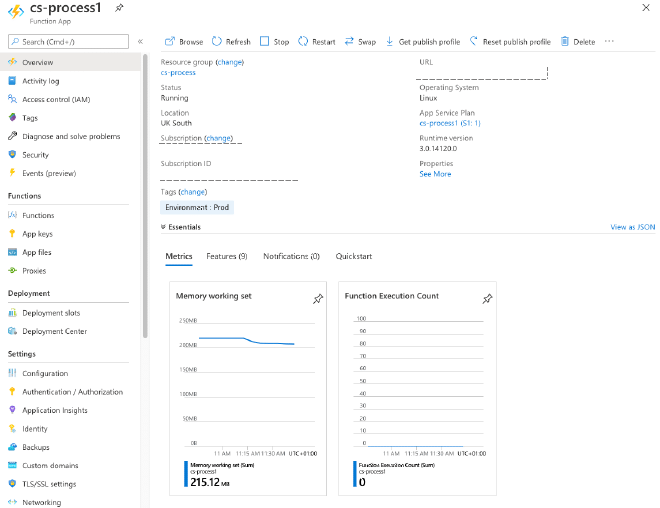Open Diagnose and solve problems
The height and width of the screenshot is (508, 660).
click(x=70, y=136)
